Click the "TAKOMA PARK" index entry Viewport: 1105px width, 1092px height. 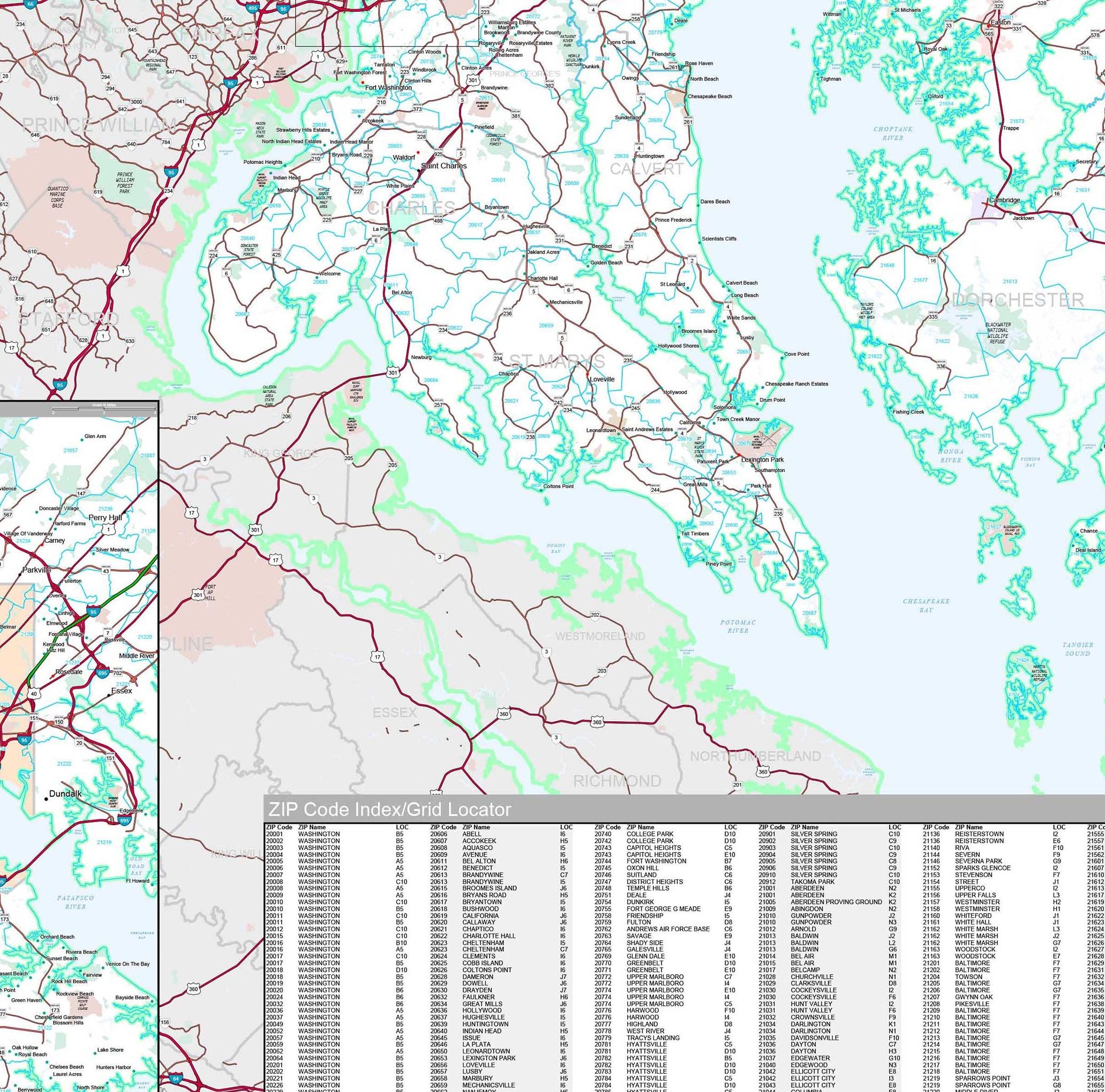coord(812,881)
